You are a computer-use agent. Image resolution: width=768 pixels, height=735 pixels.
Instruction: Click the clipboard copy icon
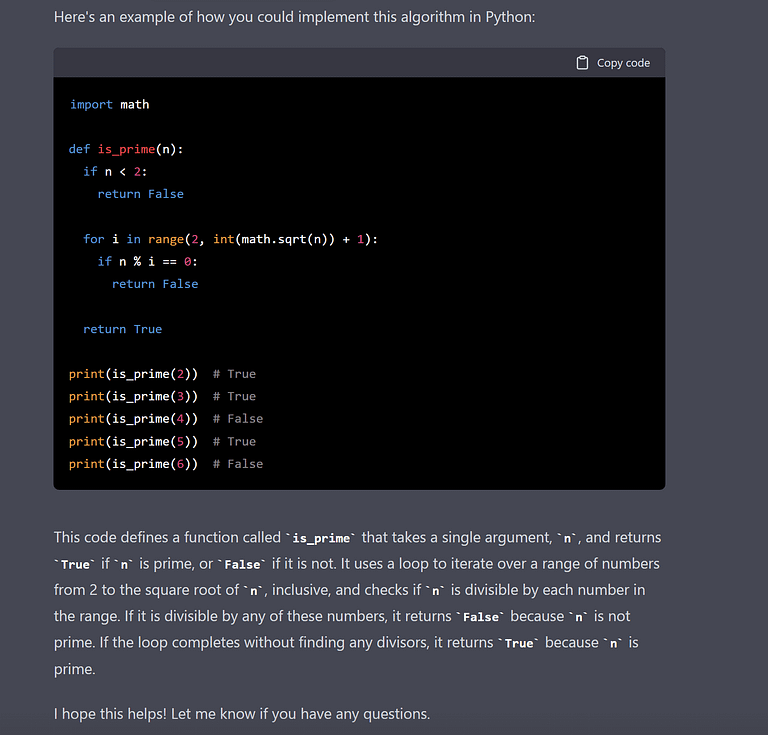[582, 63]
